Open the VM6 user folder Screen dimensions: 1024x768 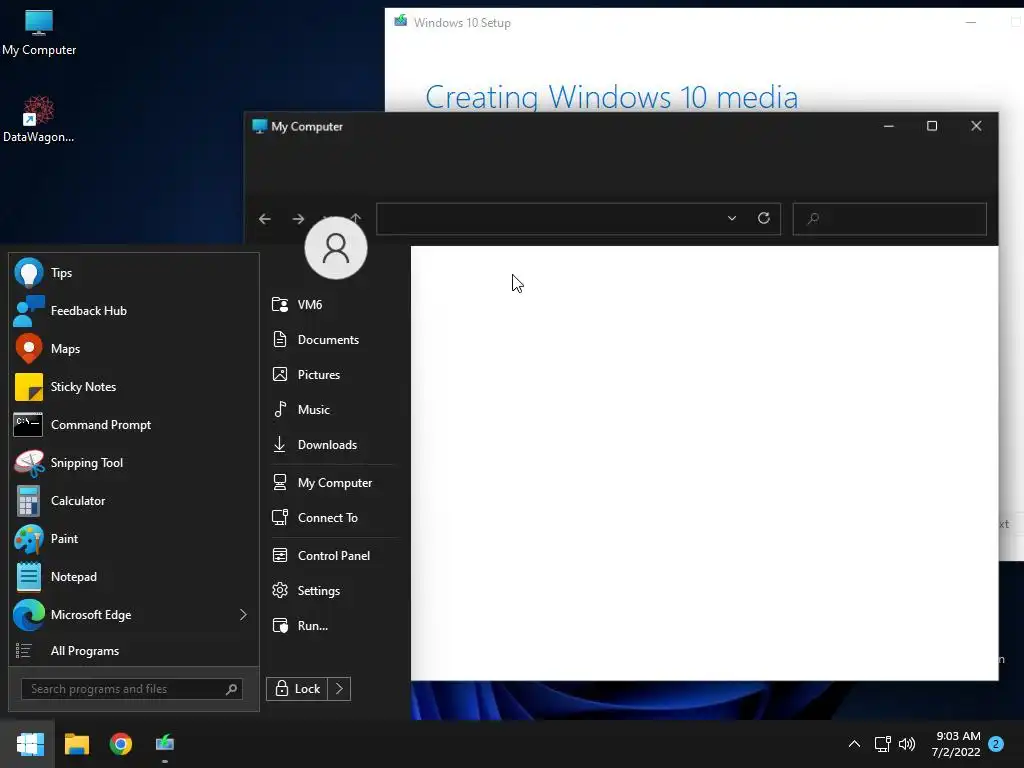(x=333, y=304)
